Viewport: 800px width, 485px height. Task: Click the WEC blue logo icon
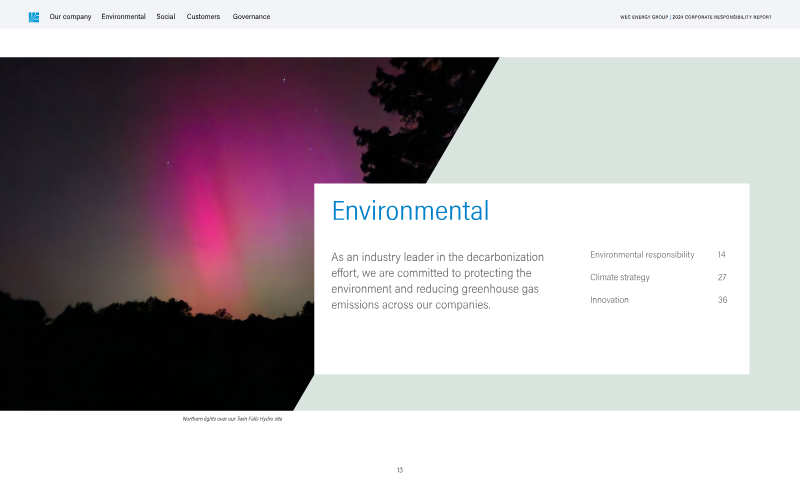coord(34,17)
